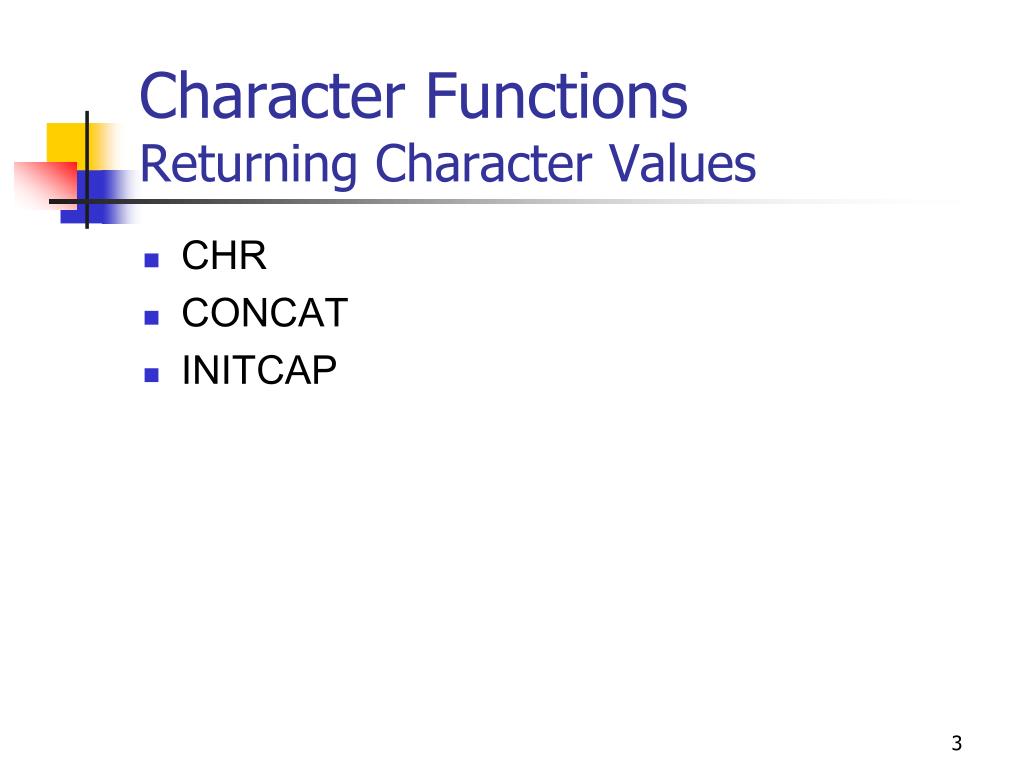Click the "Returning Character Values" subtitle
Image resolution: width=1024 pixels, height=768 pixels.
[x=448, y=164]
